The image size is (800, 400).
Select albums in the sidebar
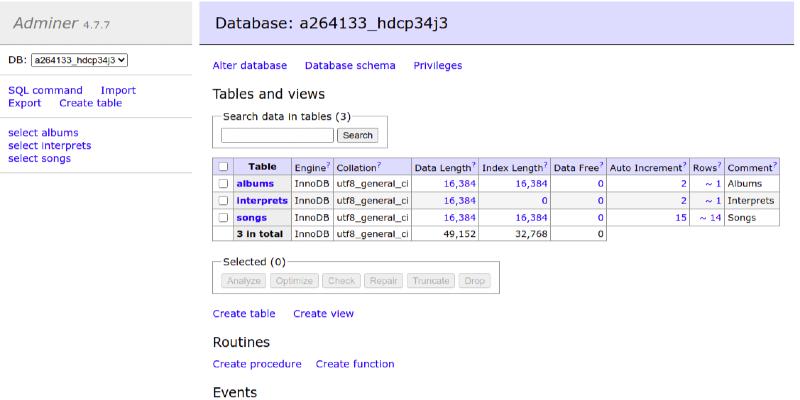43,132
